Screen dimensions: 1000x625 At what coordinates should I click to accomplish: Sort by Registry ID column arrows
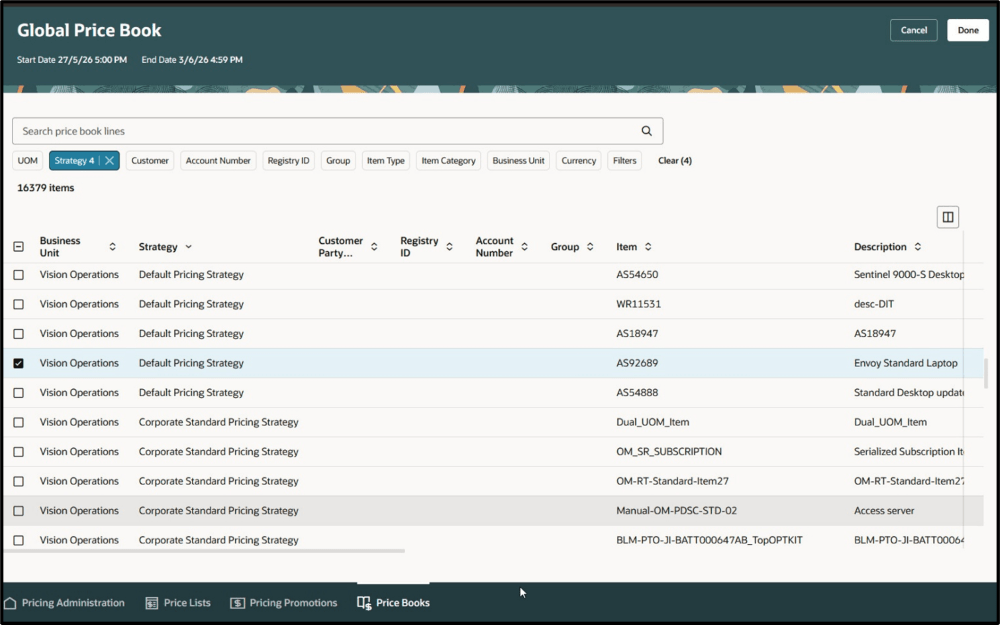pos(449,247)
